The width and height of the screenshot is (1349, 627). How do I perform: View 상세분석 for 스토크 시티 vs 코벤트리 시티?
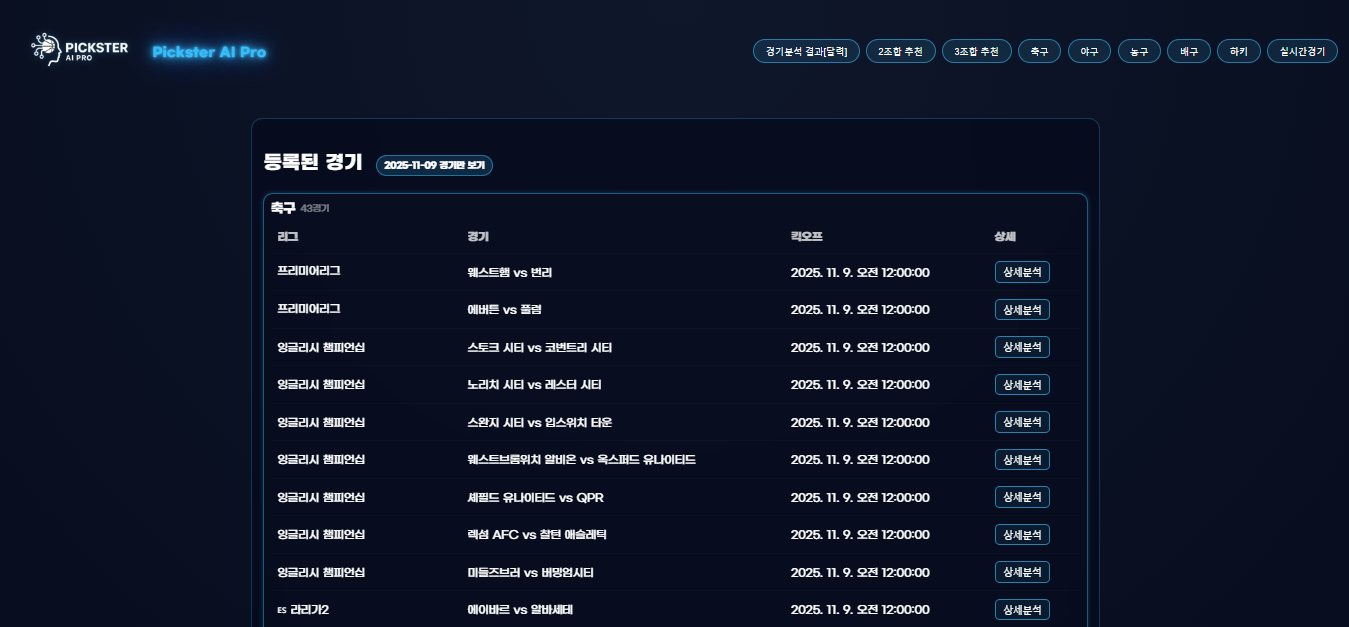[1022, 347]
